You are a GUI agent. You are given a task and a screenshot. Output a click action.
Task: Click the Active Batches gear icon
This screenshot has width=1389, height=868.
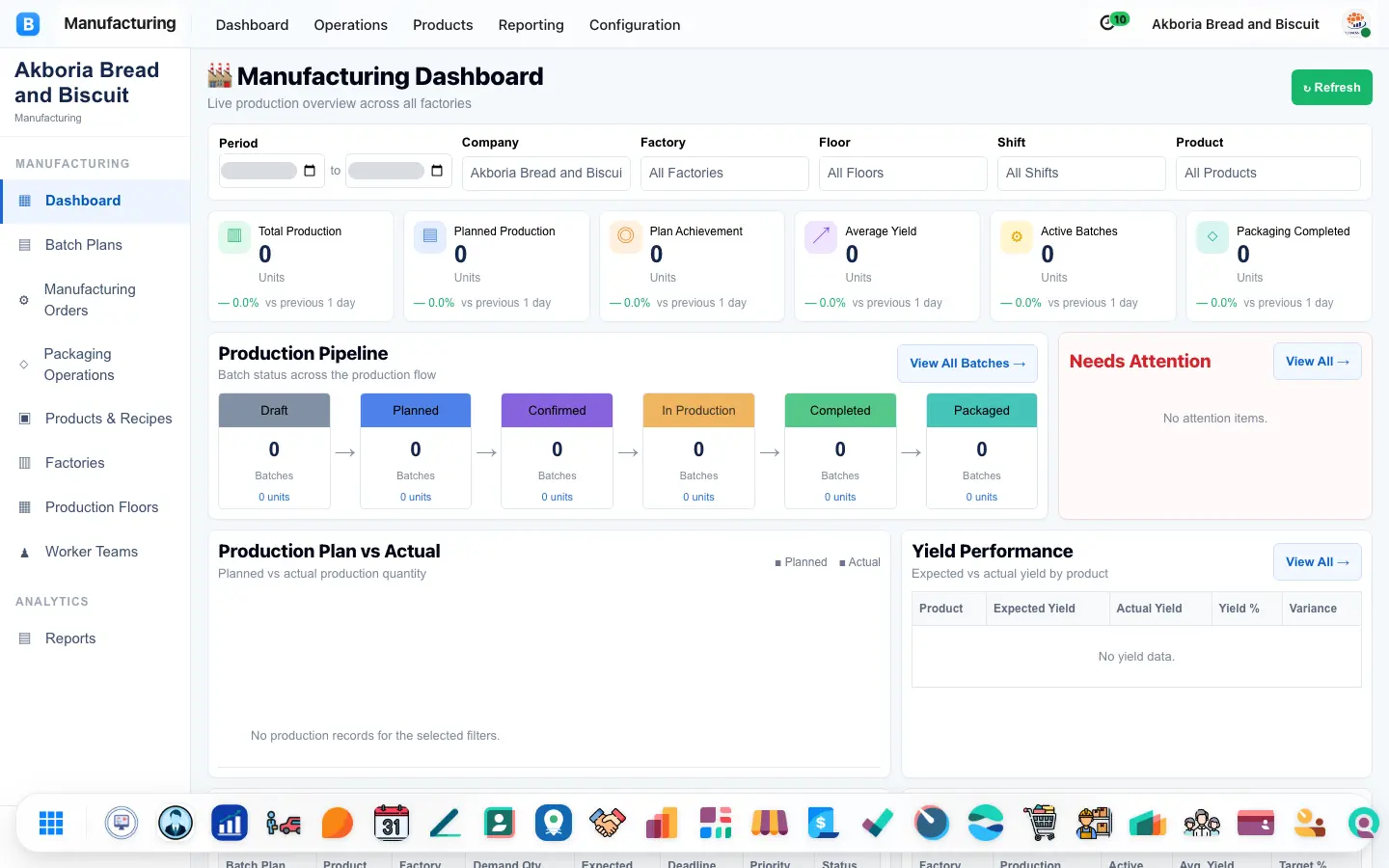coord(1017,236)
